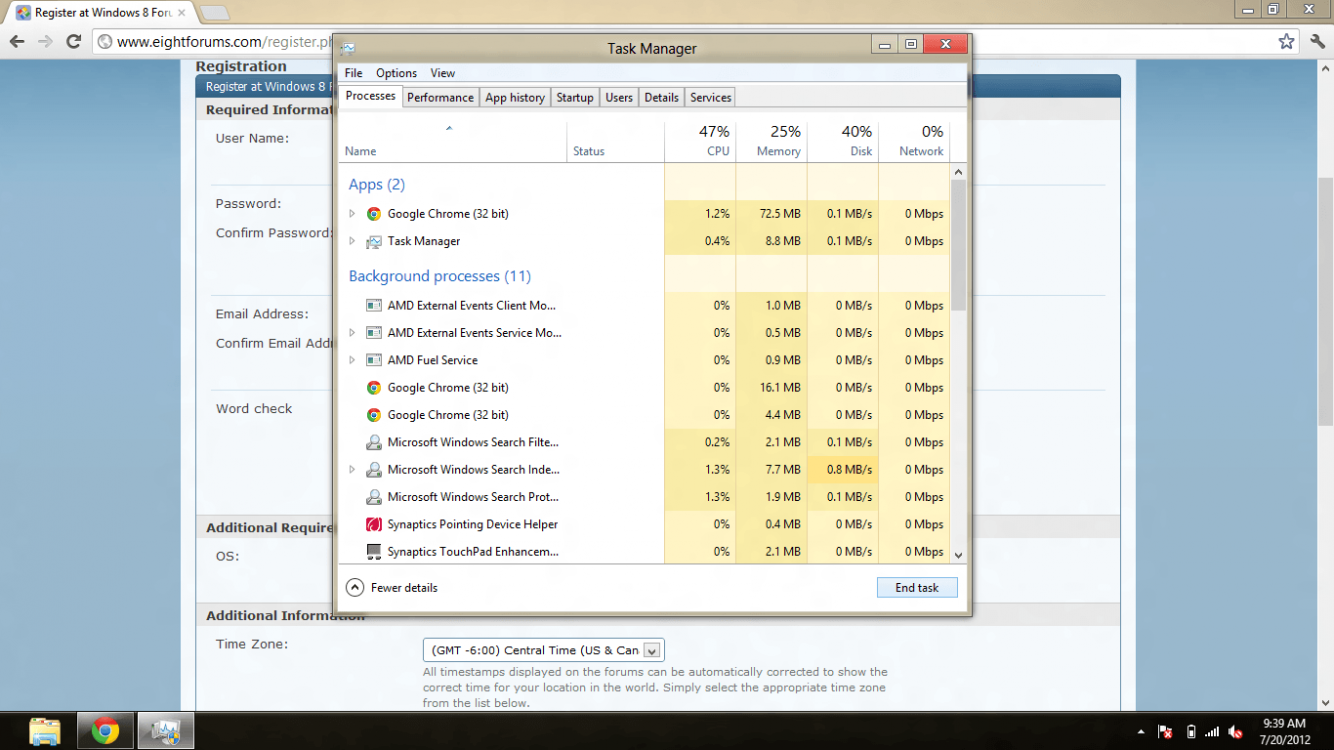Open Chrome wrench settings menu
The image size is (1334, 750).
point(1318,41)
